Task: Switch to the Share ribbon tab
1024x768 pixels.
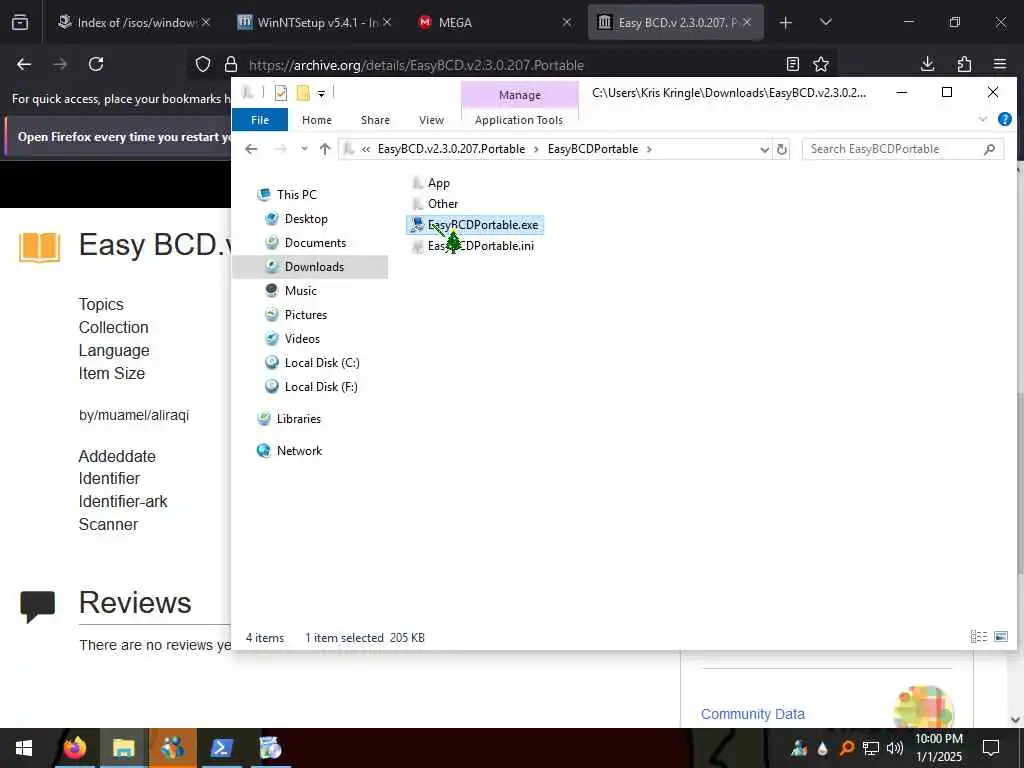Action: [375, 120]
